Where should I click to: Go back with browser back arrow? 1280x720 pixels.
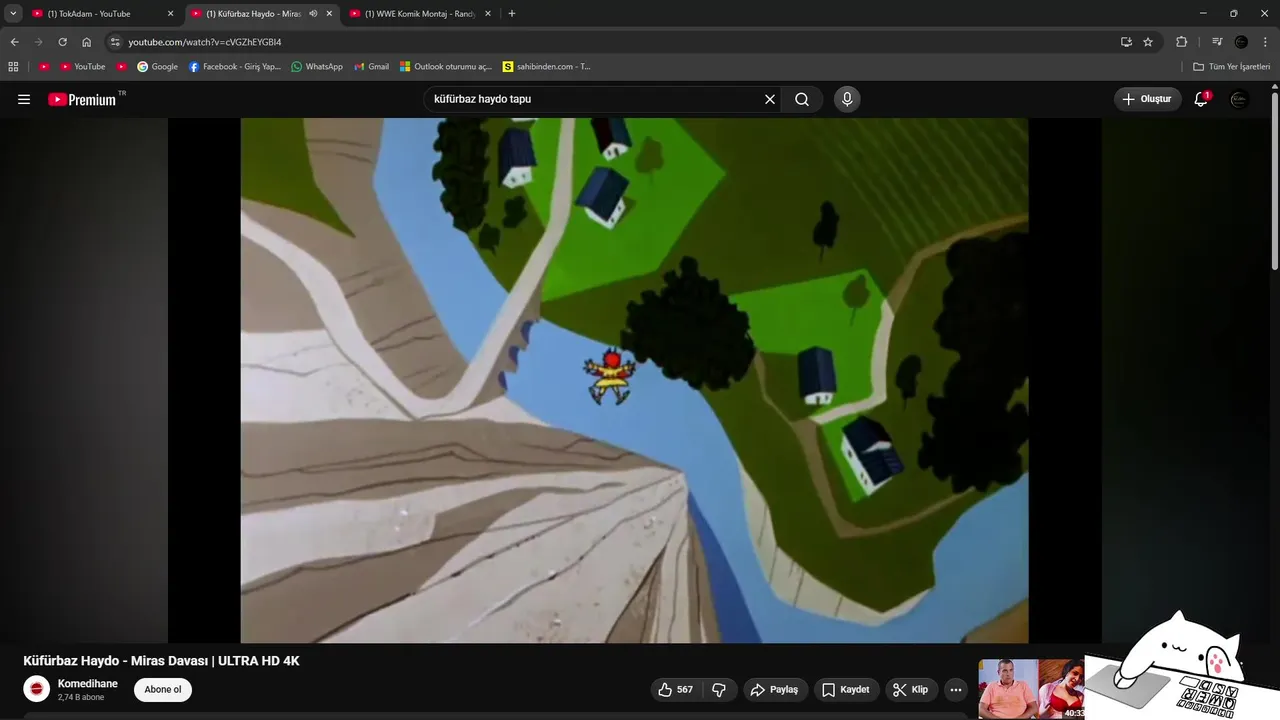coord(14,42)
